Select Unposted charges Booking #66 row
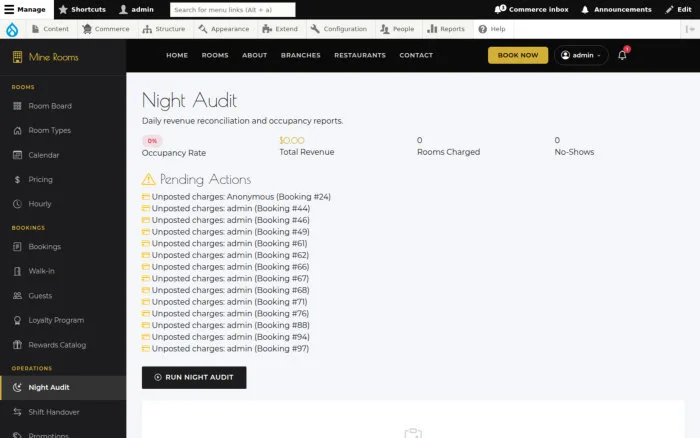This screenshot has height=438, width=700. point(225,267)
